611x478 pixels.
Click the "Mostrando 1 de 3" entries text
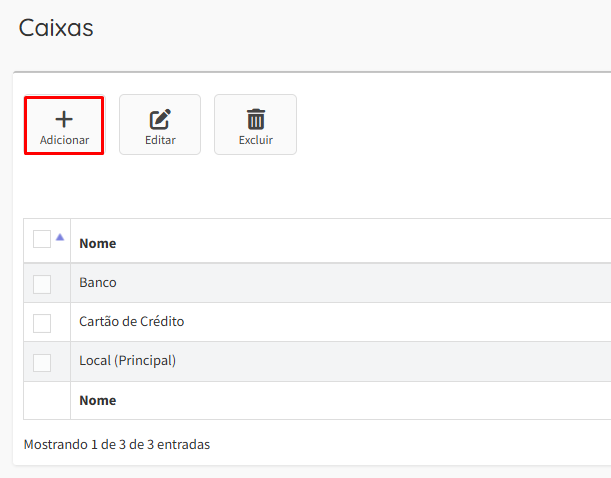pyautogui.click(x=116, y=443)
